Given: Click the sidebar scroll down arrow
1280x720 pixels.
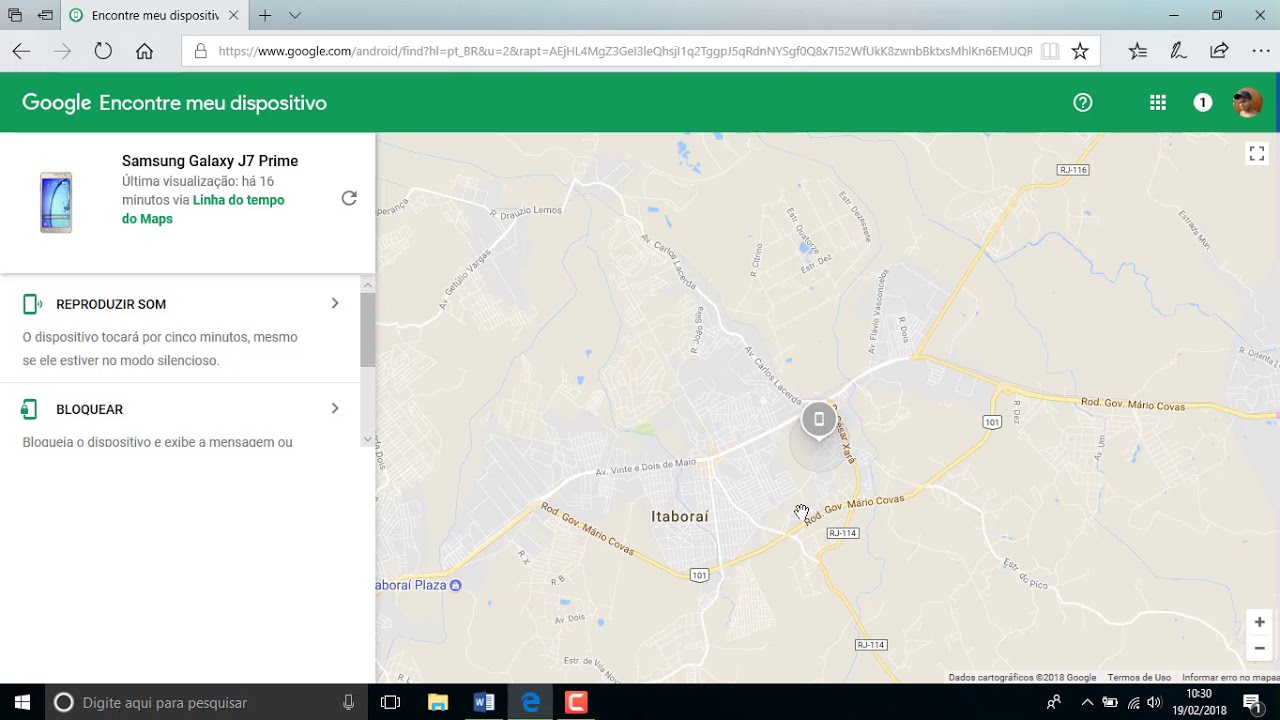Looking at the screenshot, I should (x=367, y=439).
